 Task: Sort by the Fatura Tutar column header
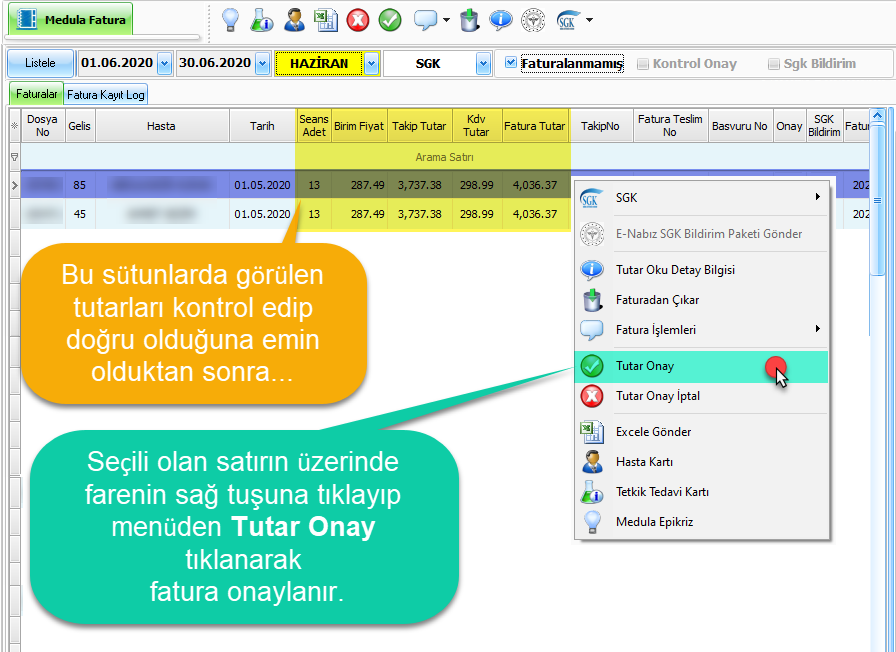[535, 126]
